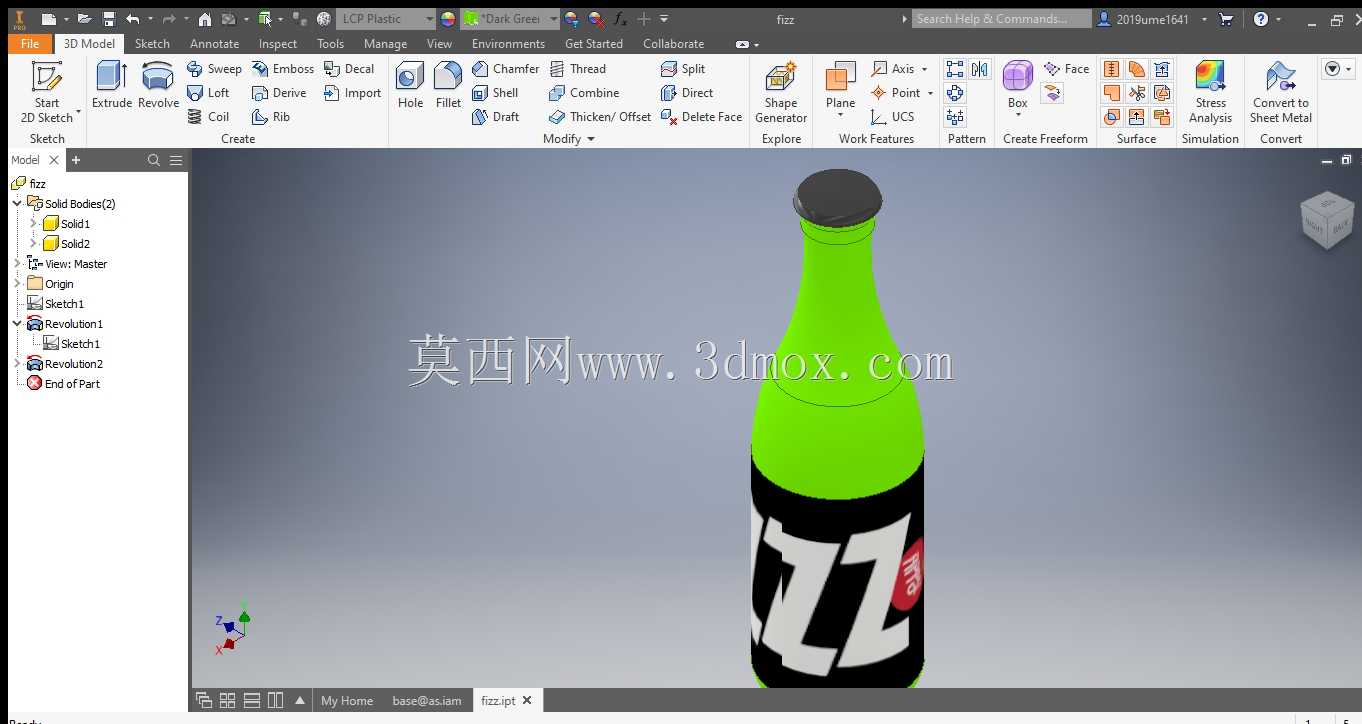Choose Delete Face tool

(701, 117)
